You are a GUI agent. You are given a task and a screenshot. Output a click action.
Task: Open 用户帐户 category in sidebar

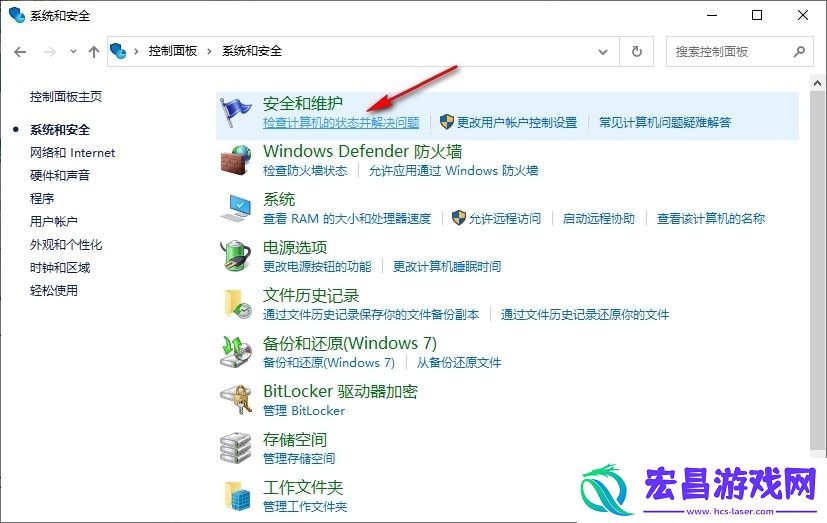point(54,221)
